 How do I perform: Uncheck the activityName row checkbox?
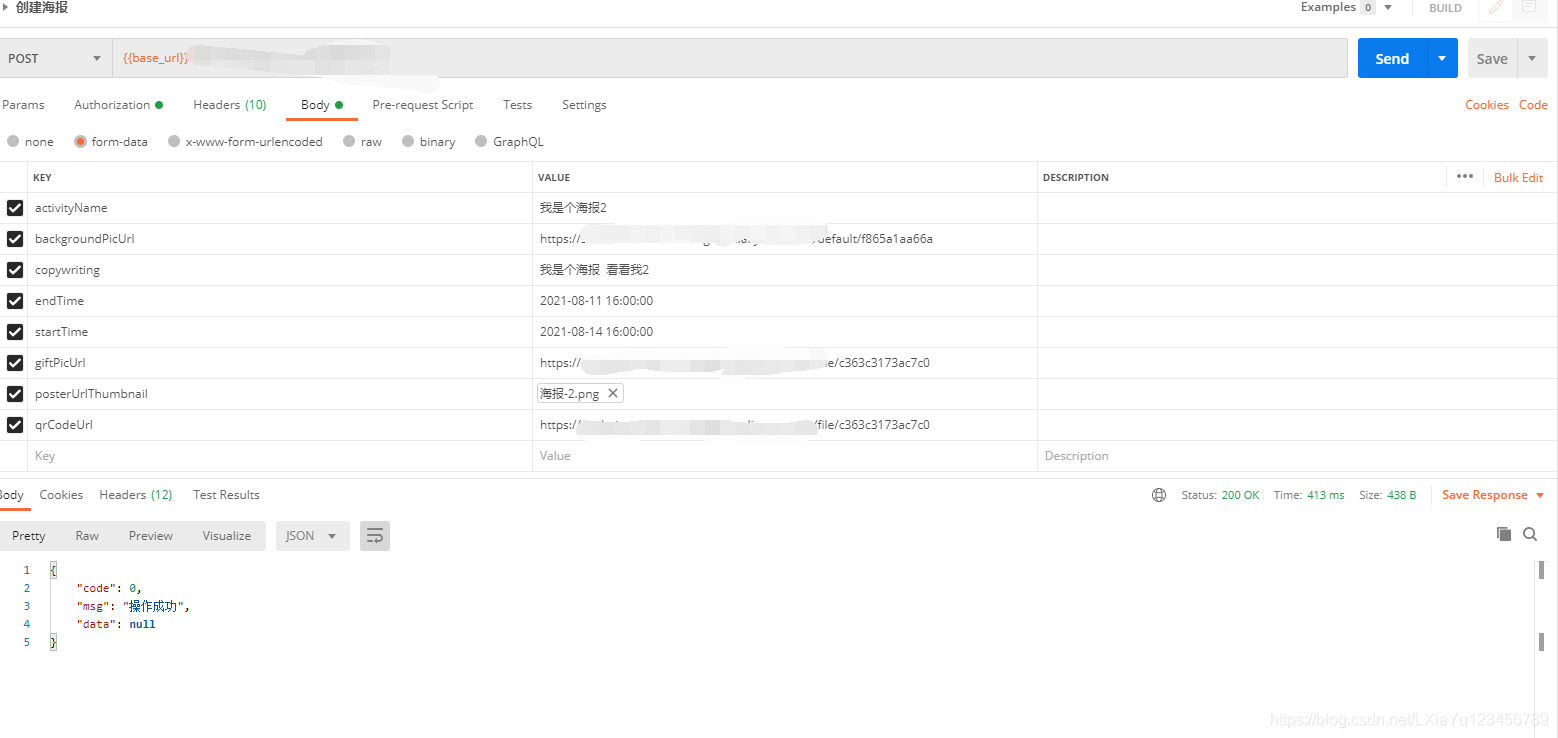pyautogui.click(x=15, y=208)
